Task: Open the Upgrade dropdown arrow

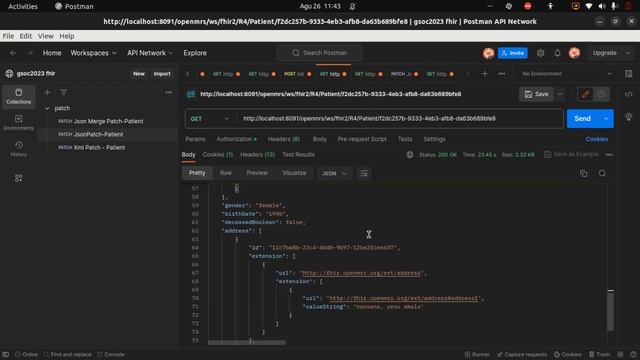Action: point(628,53)
